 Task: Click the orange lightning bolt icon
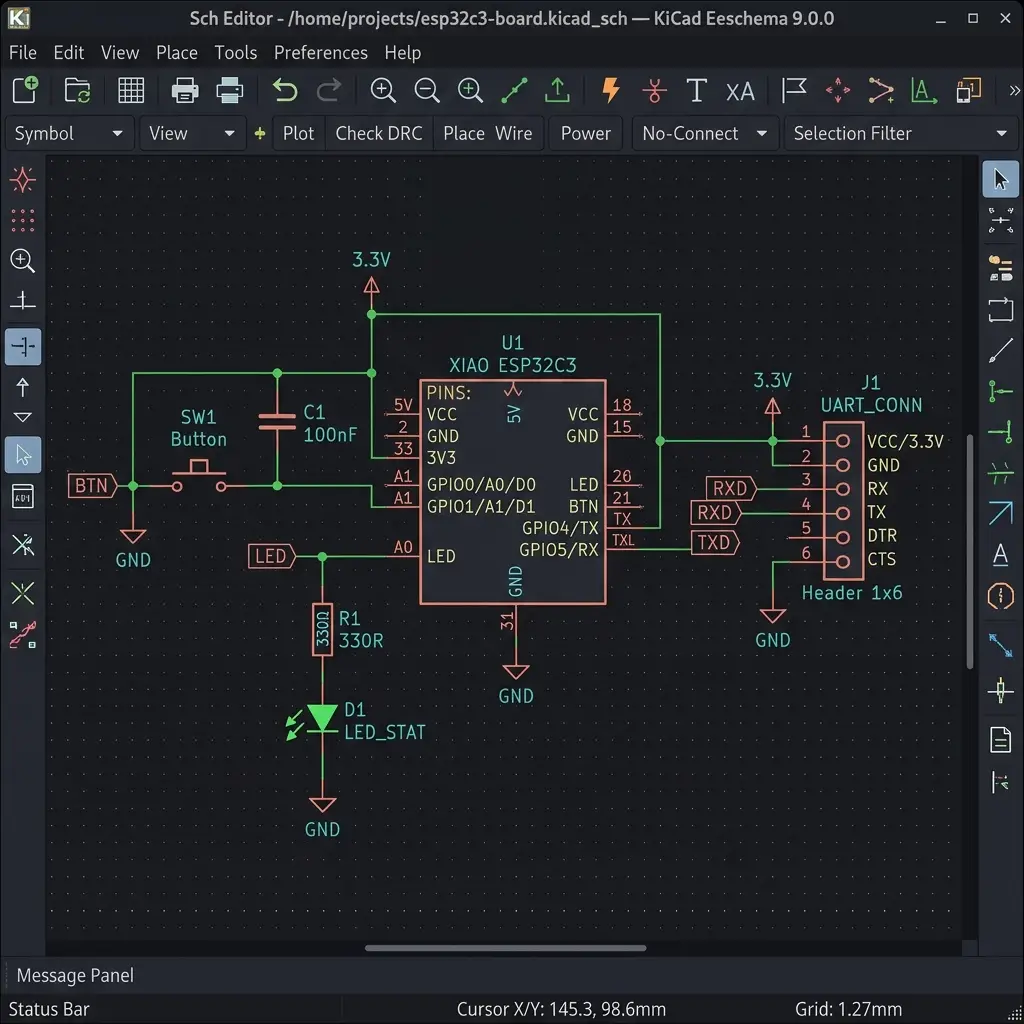[611, 90]
